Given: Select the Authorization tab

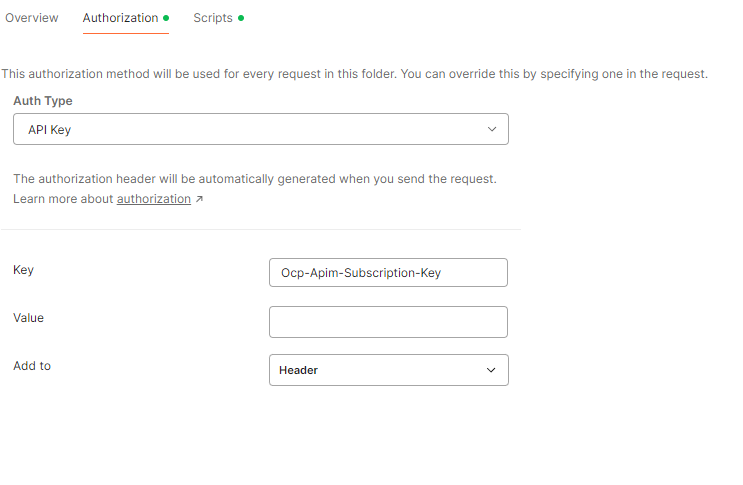Looking at the screenshot, I should click(120, 18).
